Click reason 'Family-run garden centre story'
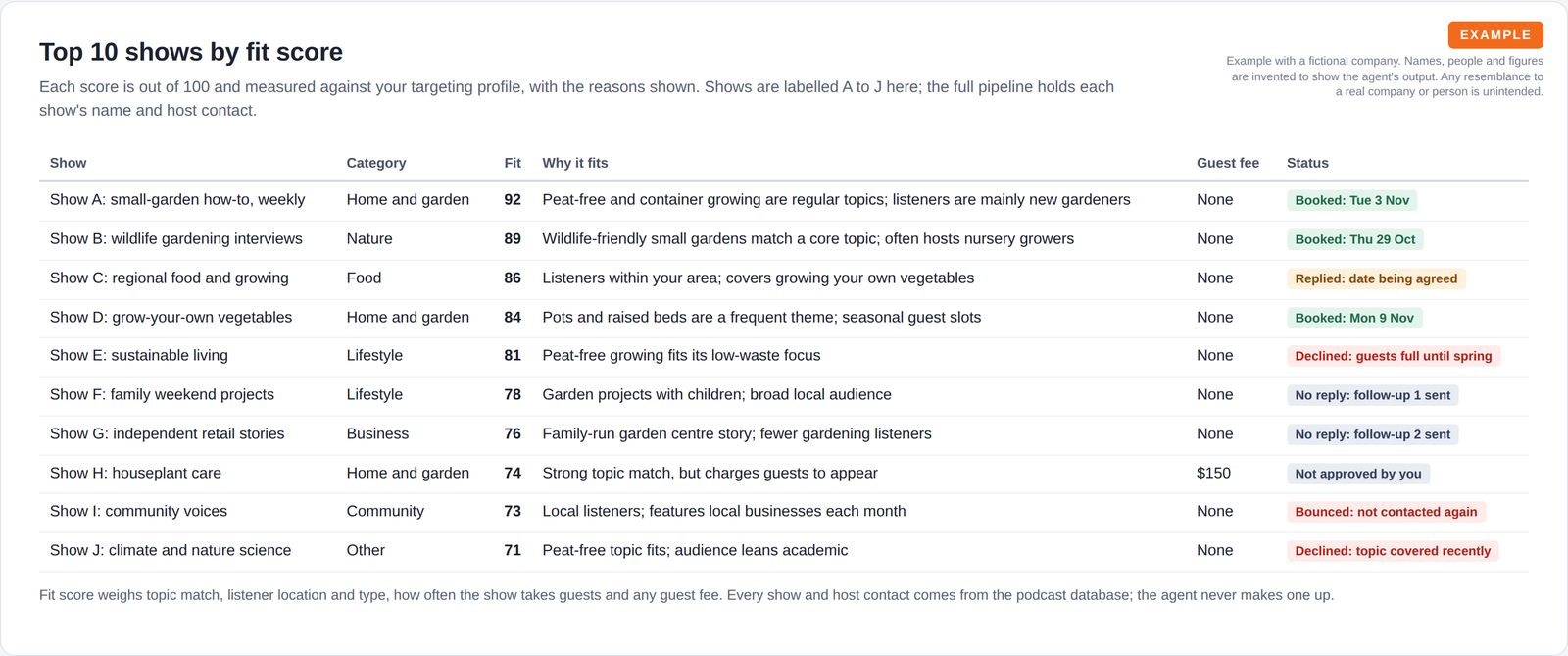This screenshot has height=656, width=1568. (x=737, y=434)
